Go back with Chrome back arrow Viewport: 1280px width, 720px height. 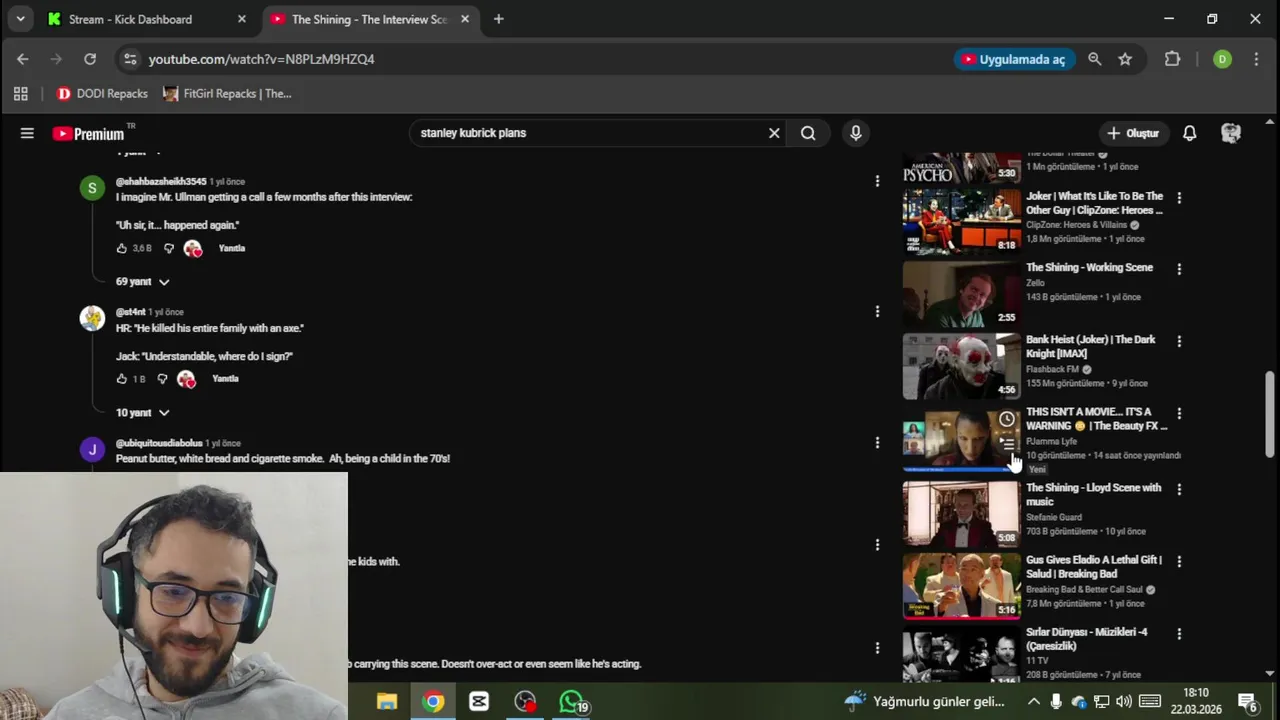pos(23,59)
